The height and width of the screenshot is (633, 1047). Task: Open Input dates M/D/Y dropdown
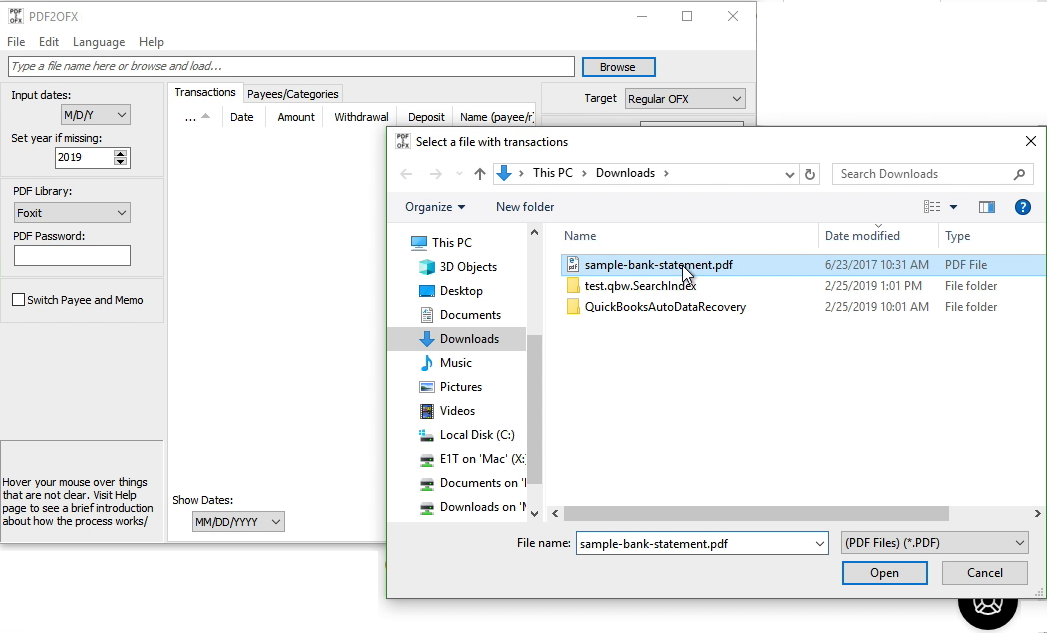coord(95,115)
